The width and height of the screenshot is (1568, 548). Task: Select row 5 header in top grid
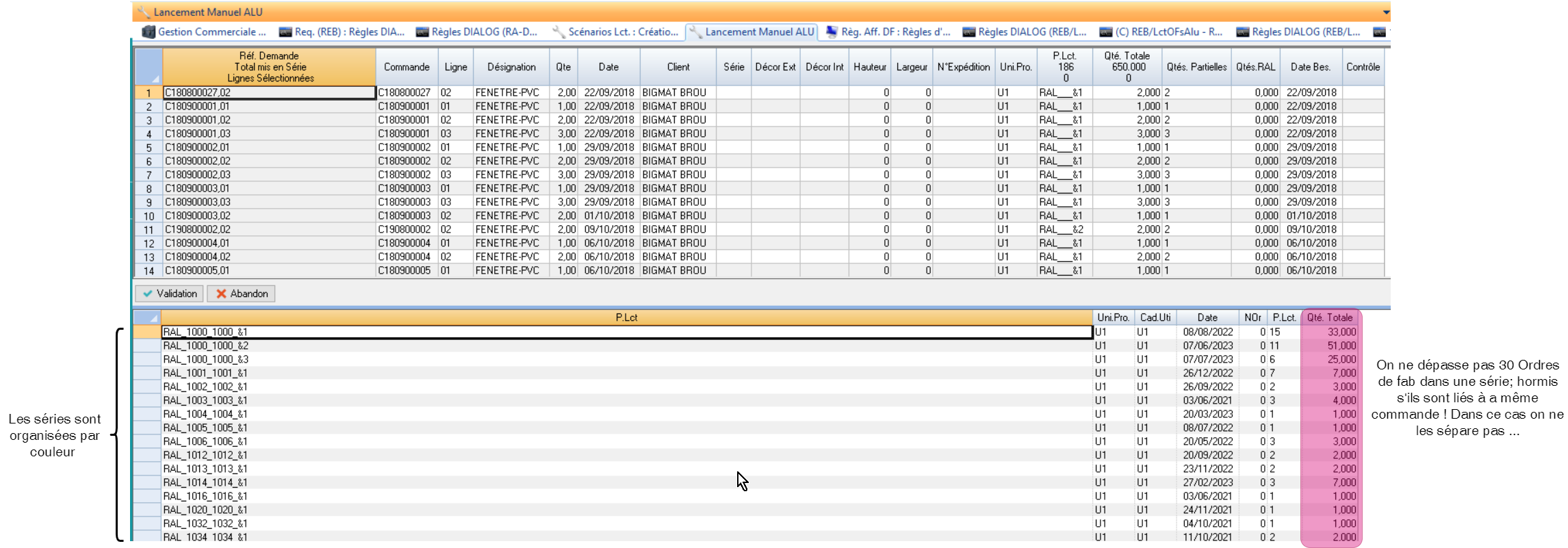[149, 148]
